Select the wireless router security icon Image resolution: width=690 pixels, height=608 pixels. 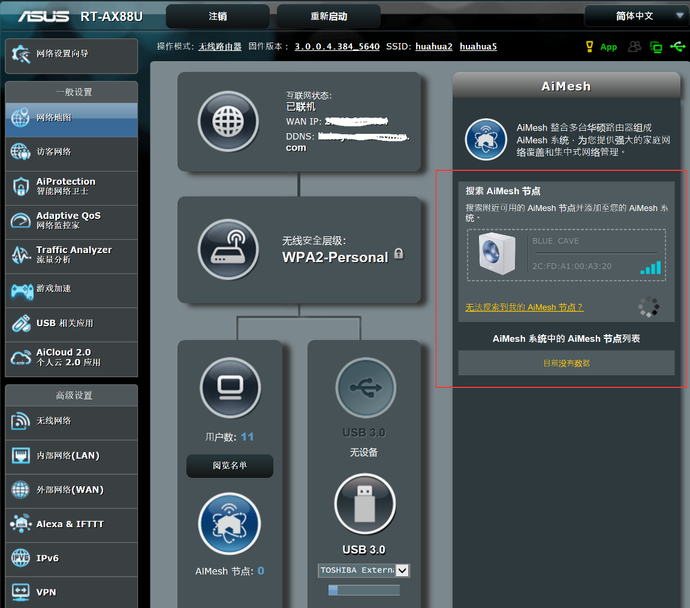click(228, 249)
